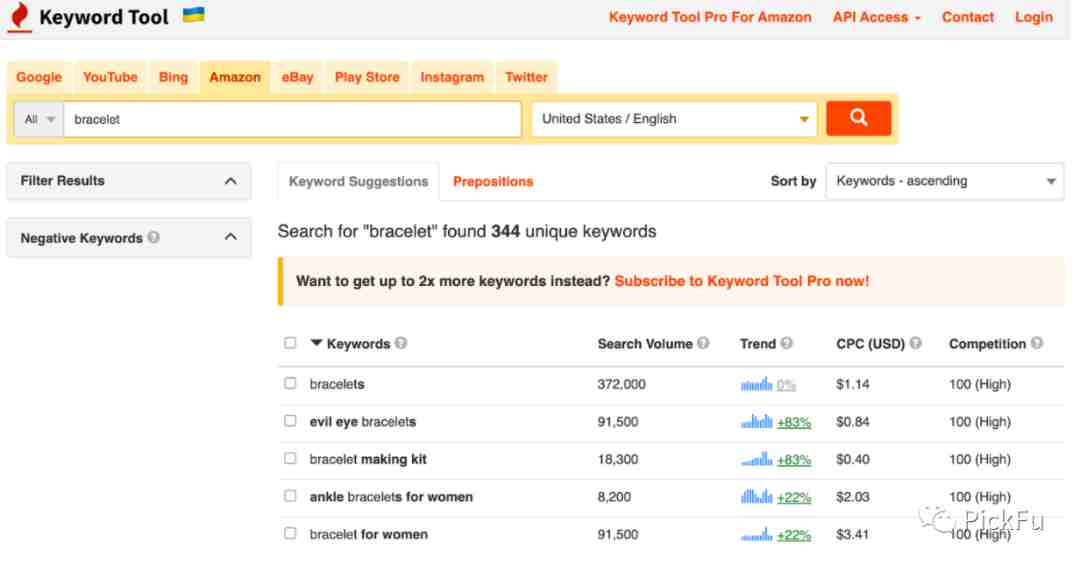Click the orange search magnifier button

[x=858, y=119]
